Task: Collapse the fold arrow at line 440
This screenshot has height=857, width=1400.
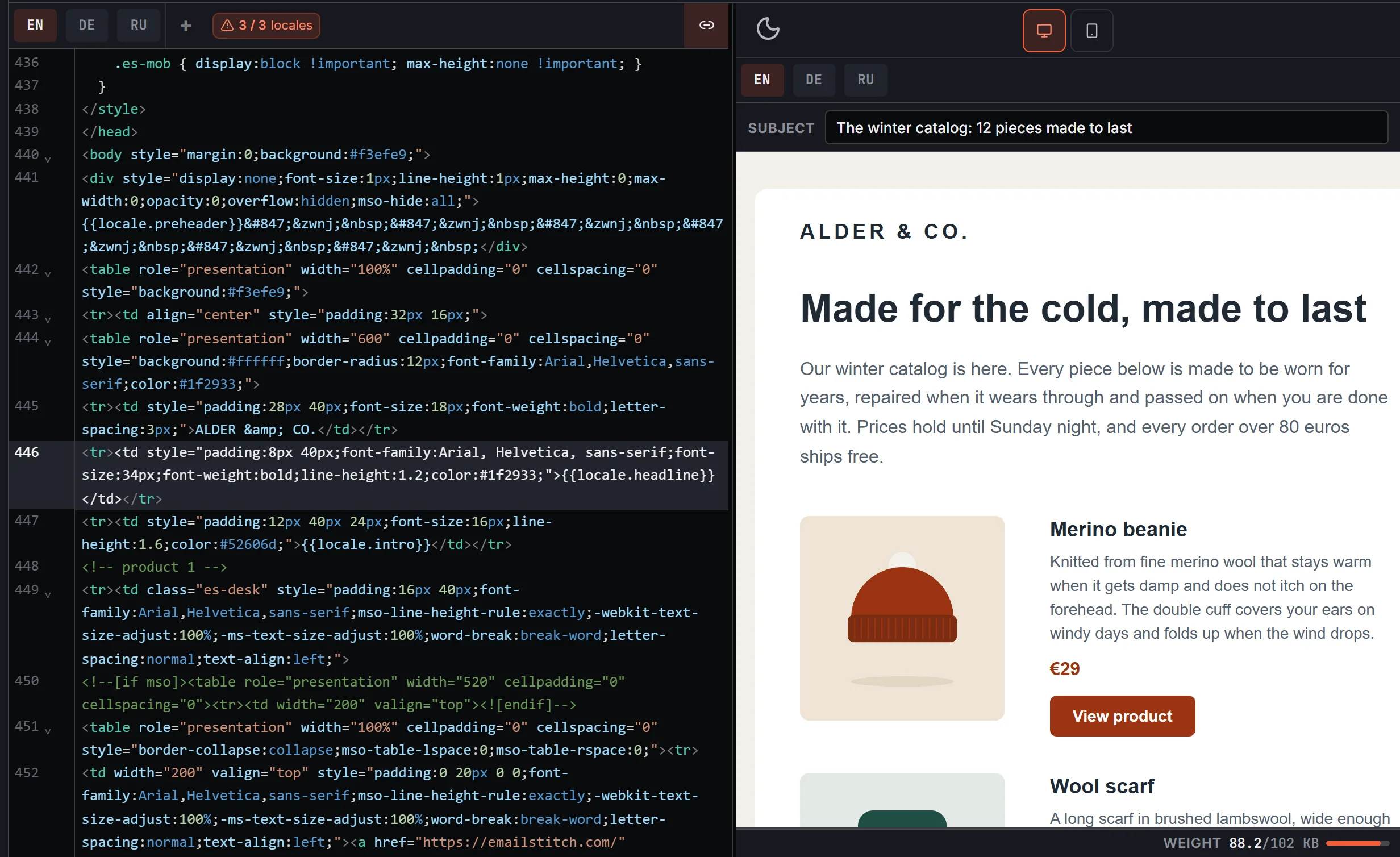Action: click(x=48, y=160)
